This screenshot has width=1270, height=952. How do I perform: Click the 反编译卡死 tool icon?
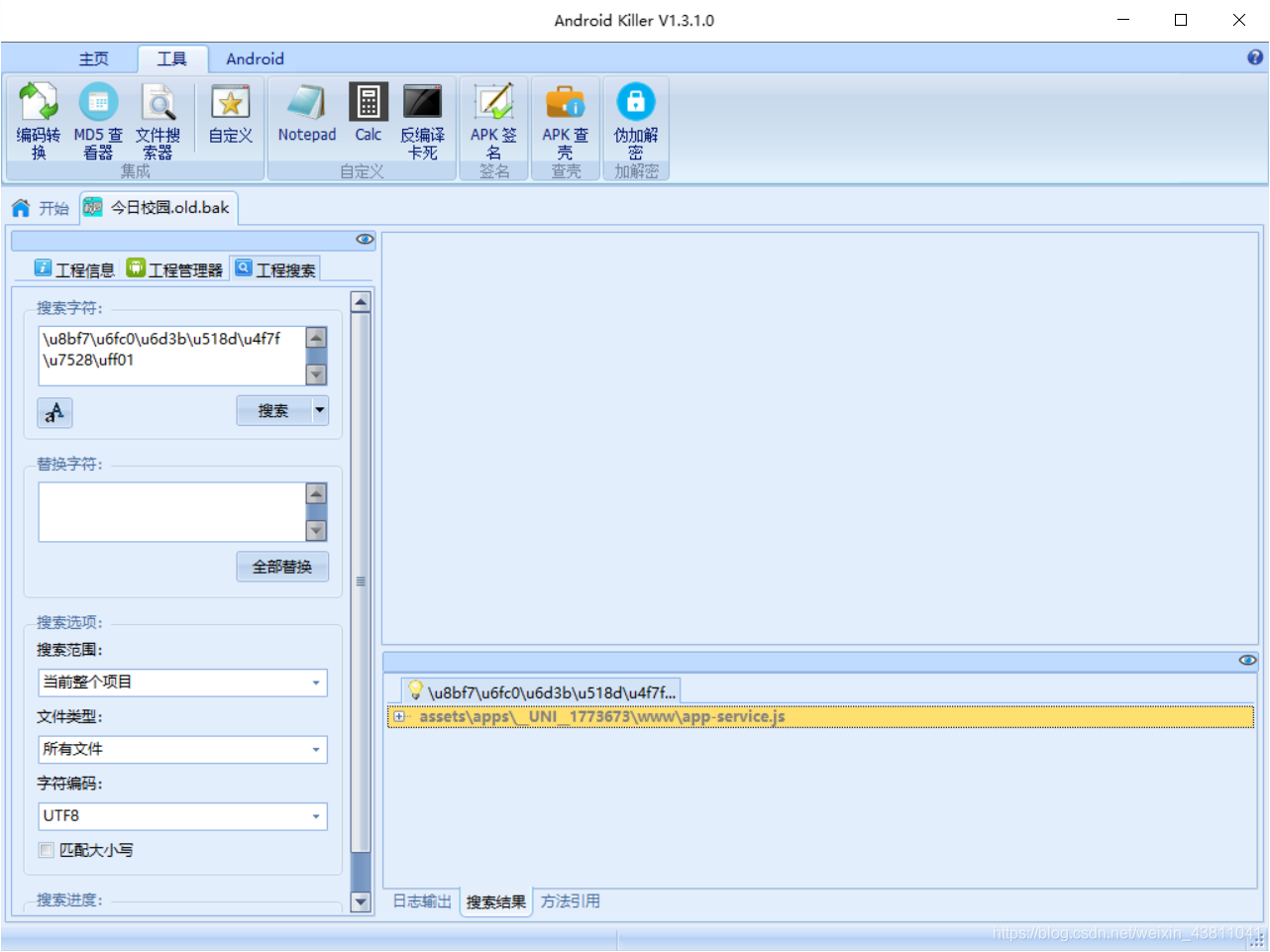422,102
